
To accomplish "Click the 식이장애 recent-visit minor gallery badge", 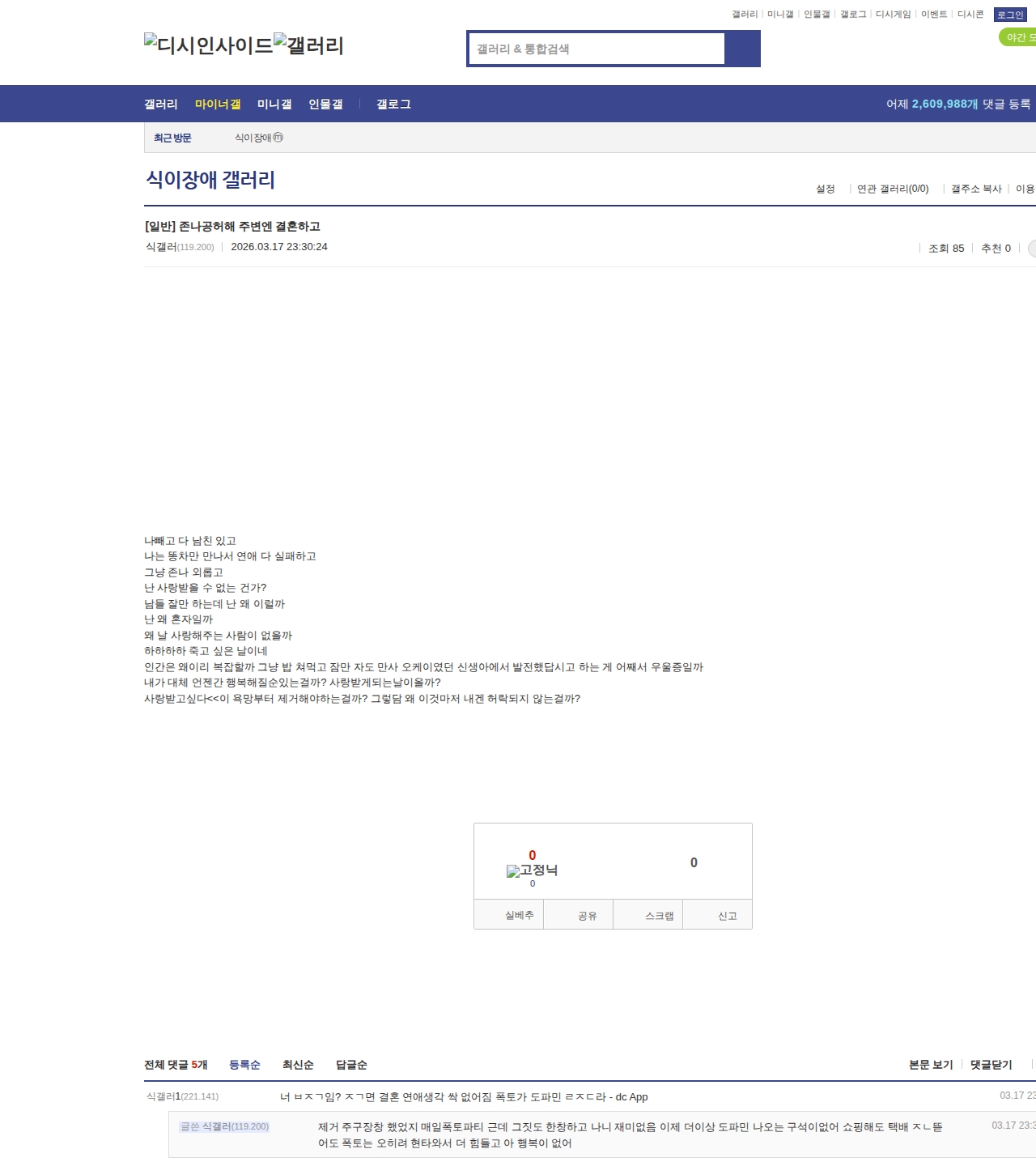I will (278, 138).
